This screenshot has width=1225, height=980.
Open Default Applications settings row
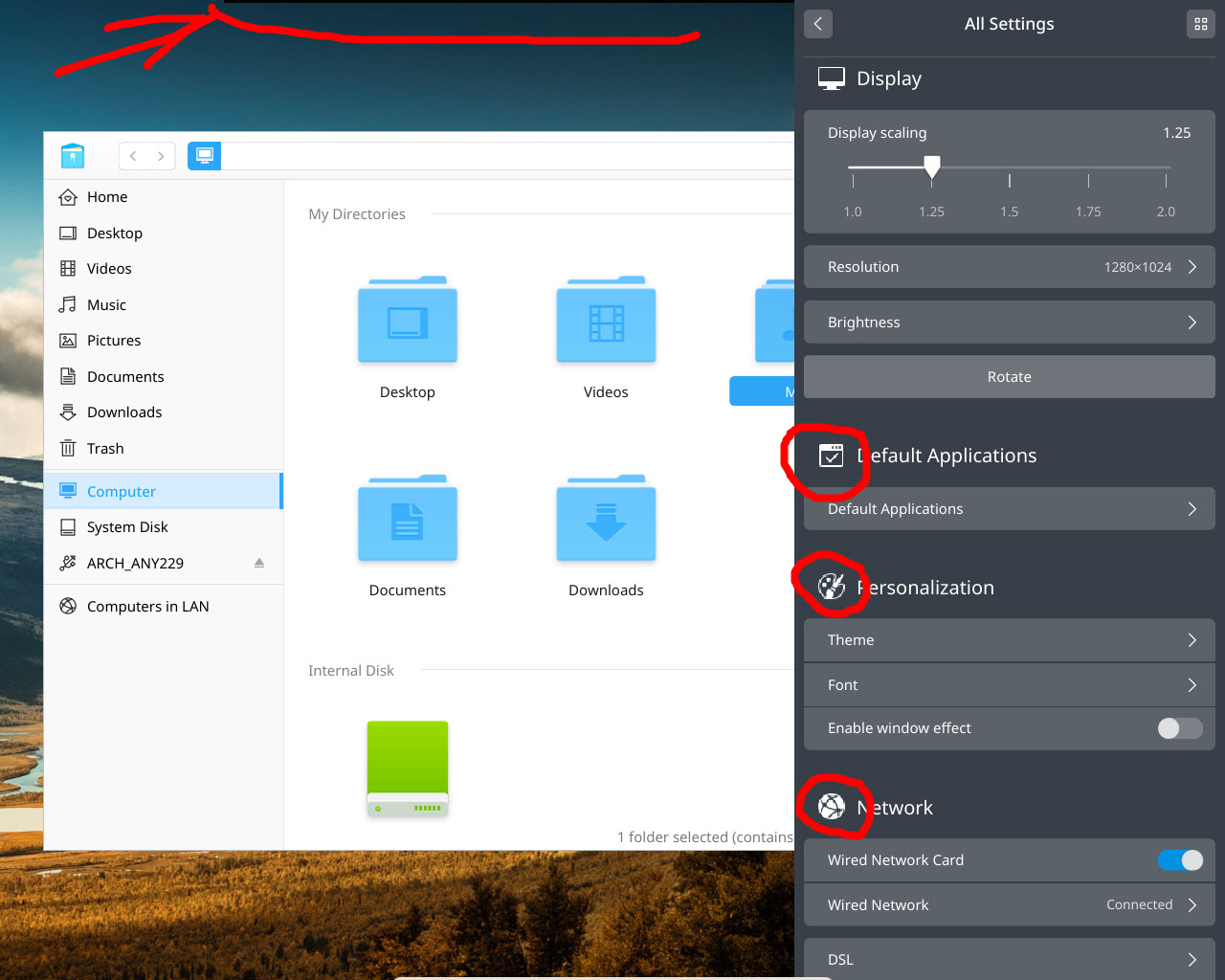[x=1010, y=509]
